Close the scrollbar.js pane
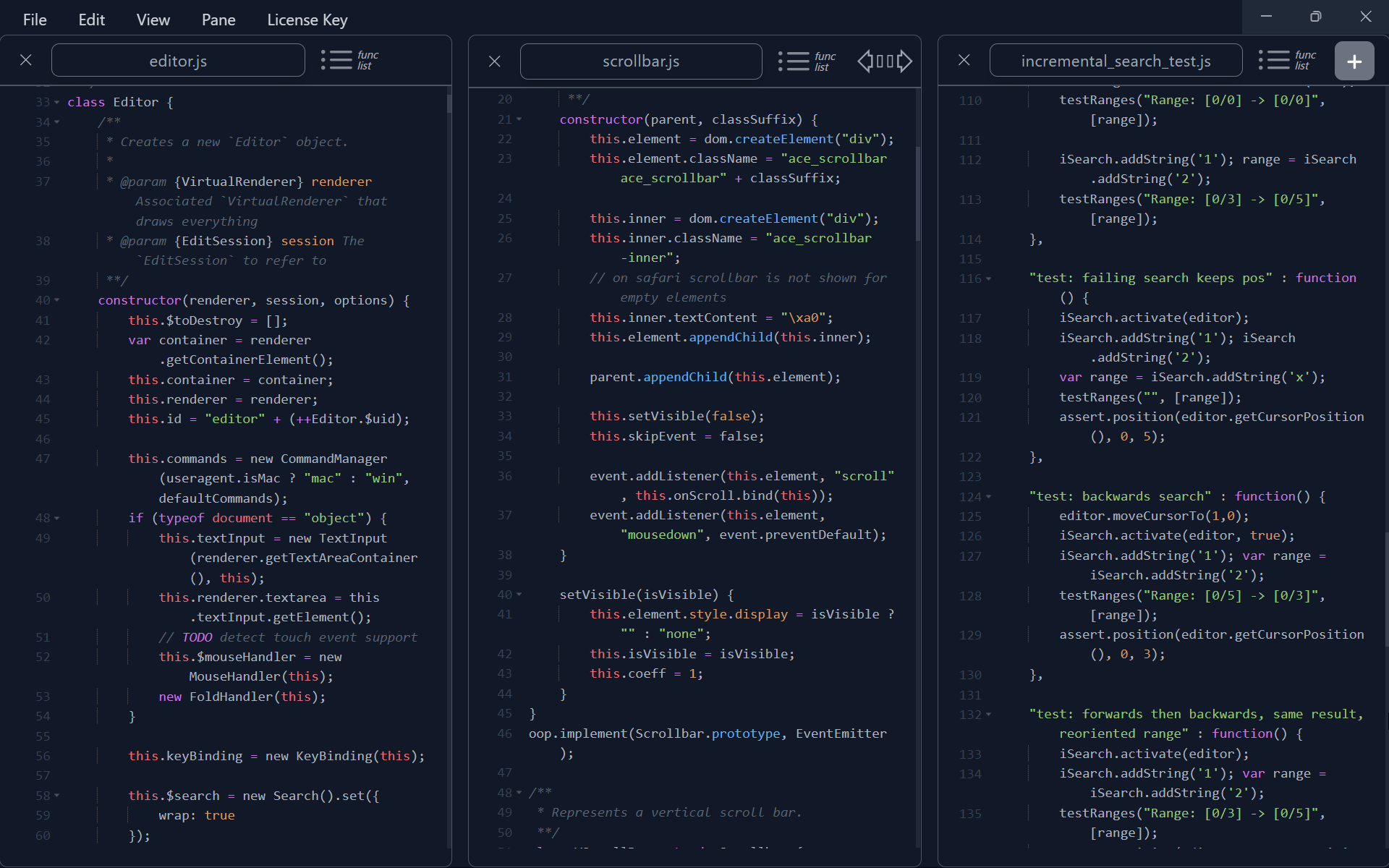This screenshot has width=1389, height=868. [x=495, y=61]
